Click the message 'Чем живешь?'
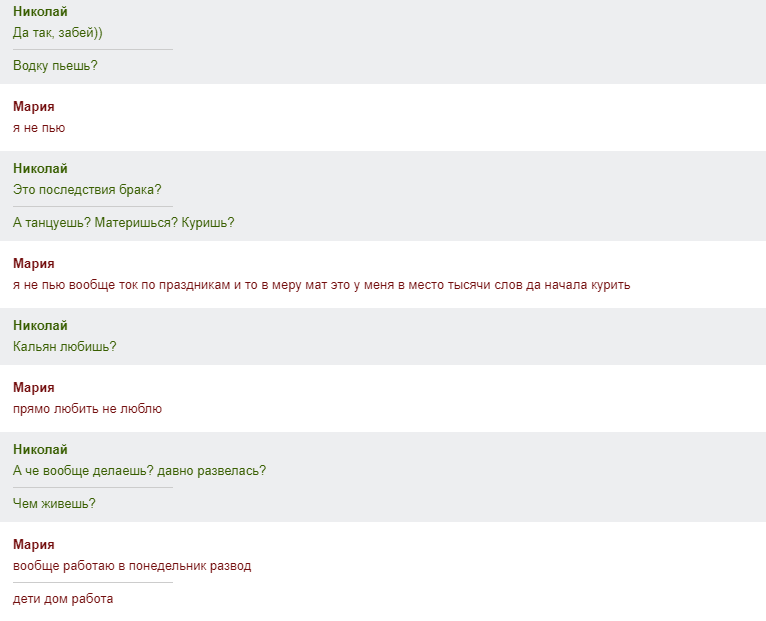Viewport: 766px width, 621px height. (54, 504)
